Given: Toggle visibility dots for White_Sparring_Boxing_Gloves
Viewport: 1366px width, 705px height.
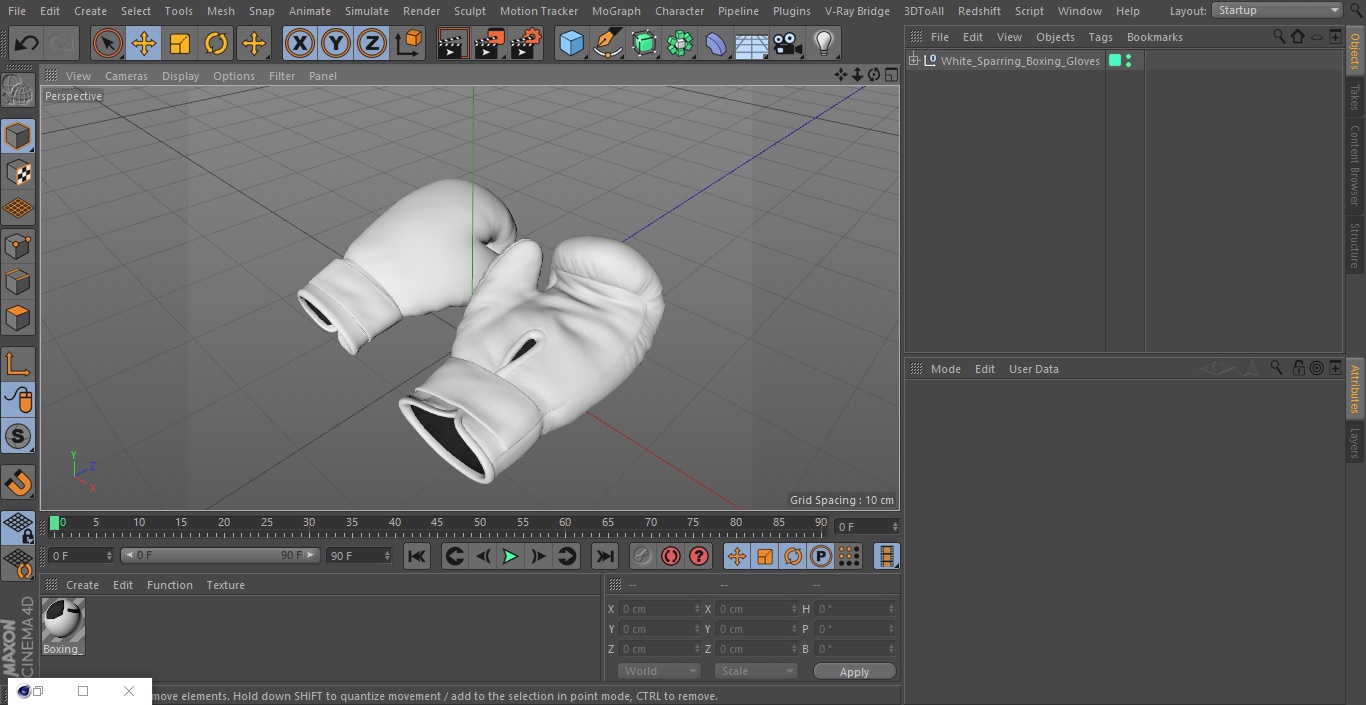Looking at the screenshot, I should pos(1129,61).
